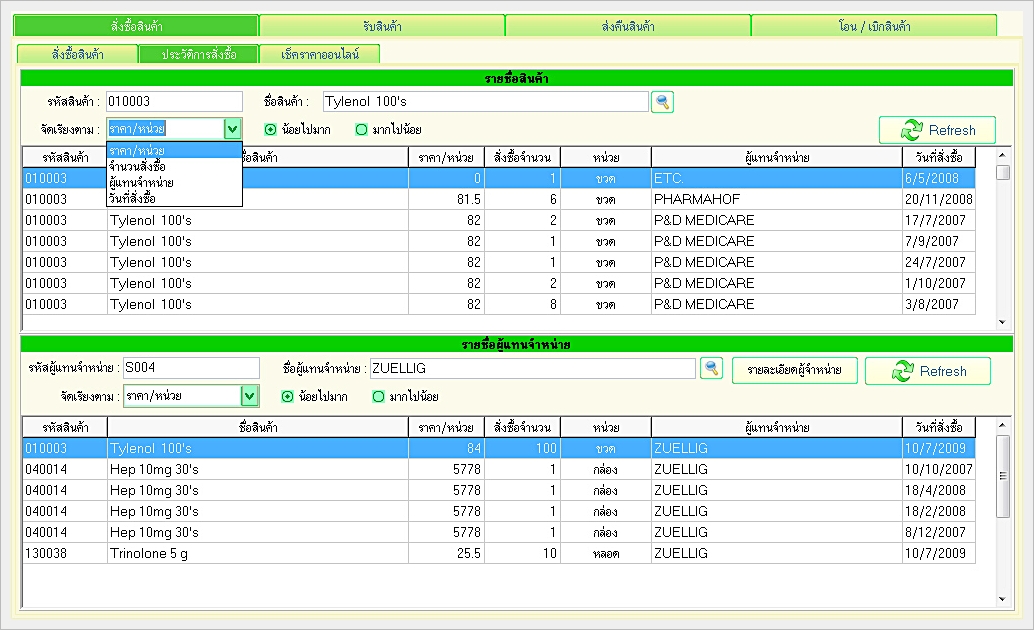1034x630 pixels.
Task: Sort product table by ราคา/หน่วย column header
Action: click(446, 158)
